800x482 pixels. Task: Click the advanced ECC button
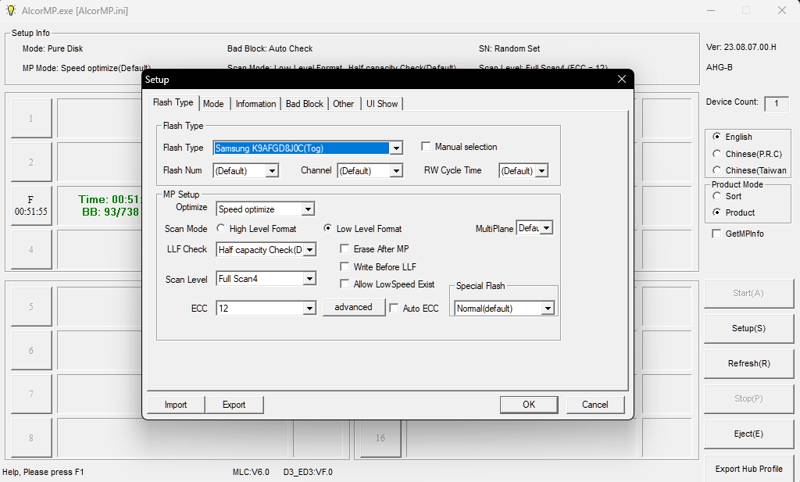coord(353,307)
